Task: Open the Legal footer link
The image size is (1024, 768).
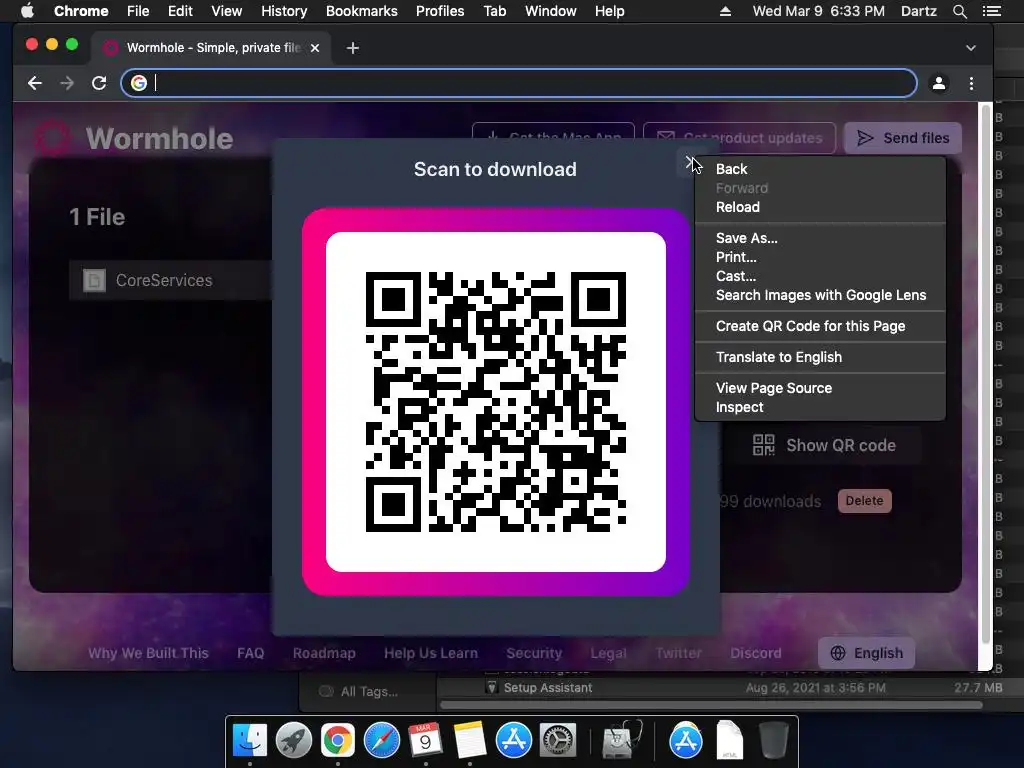Action: coord(609,653)
